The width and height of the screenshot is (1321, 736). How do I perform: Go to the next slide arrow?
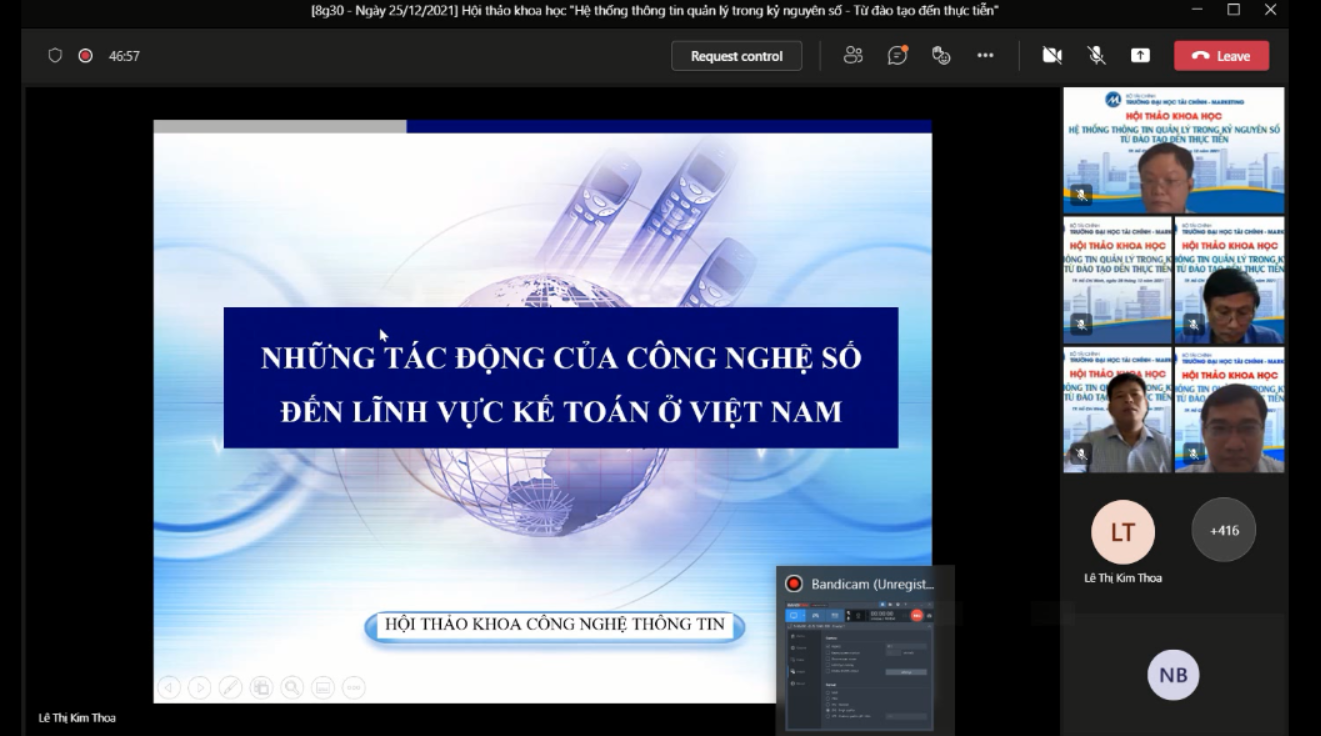click(200, 687)
